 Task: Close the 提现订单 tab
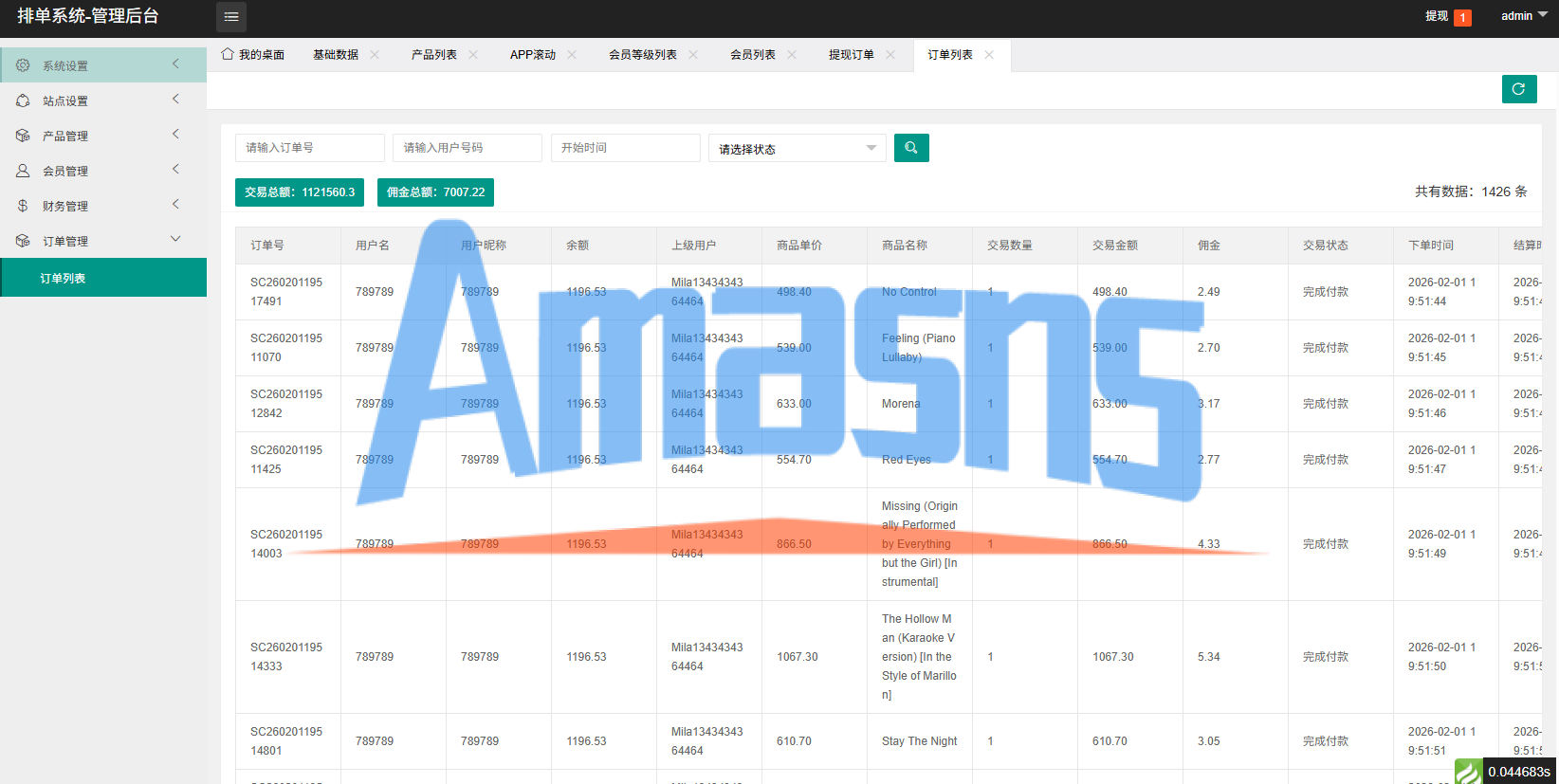(x=890, y=55)
